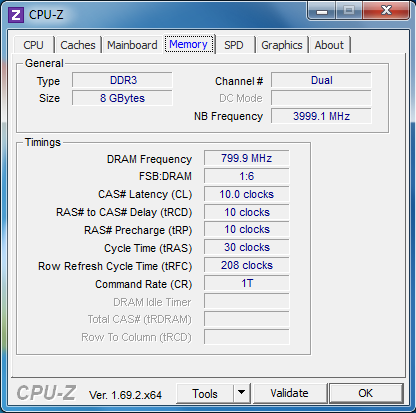Image resolution: width=416 pixels, height=413 pixels.
Task: Click the Validate button
Action: tap(290, 393)
